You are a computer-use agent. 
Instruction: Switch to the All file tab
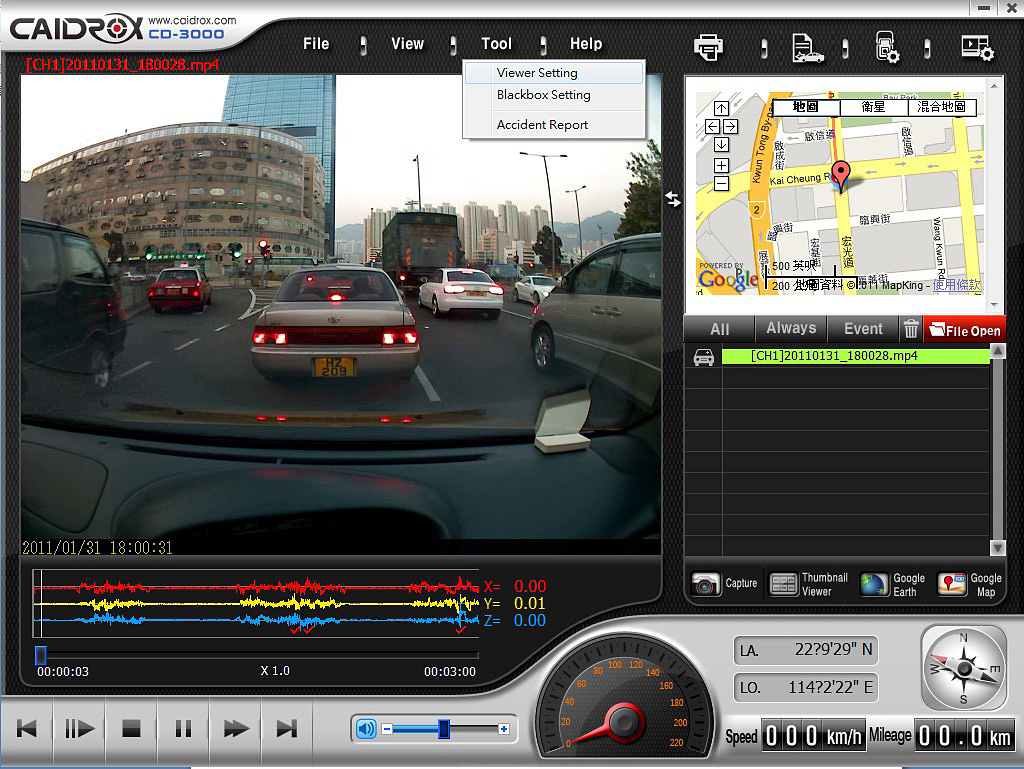(x=719, y=329)
